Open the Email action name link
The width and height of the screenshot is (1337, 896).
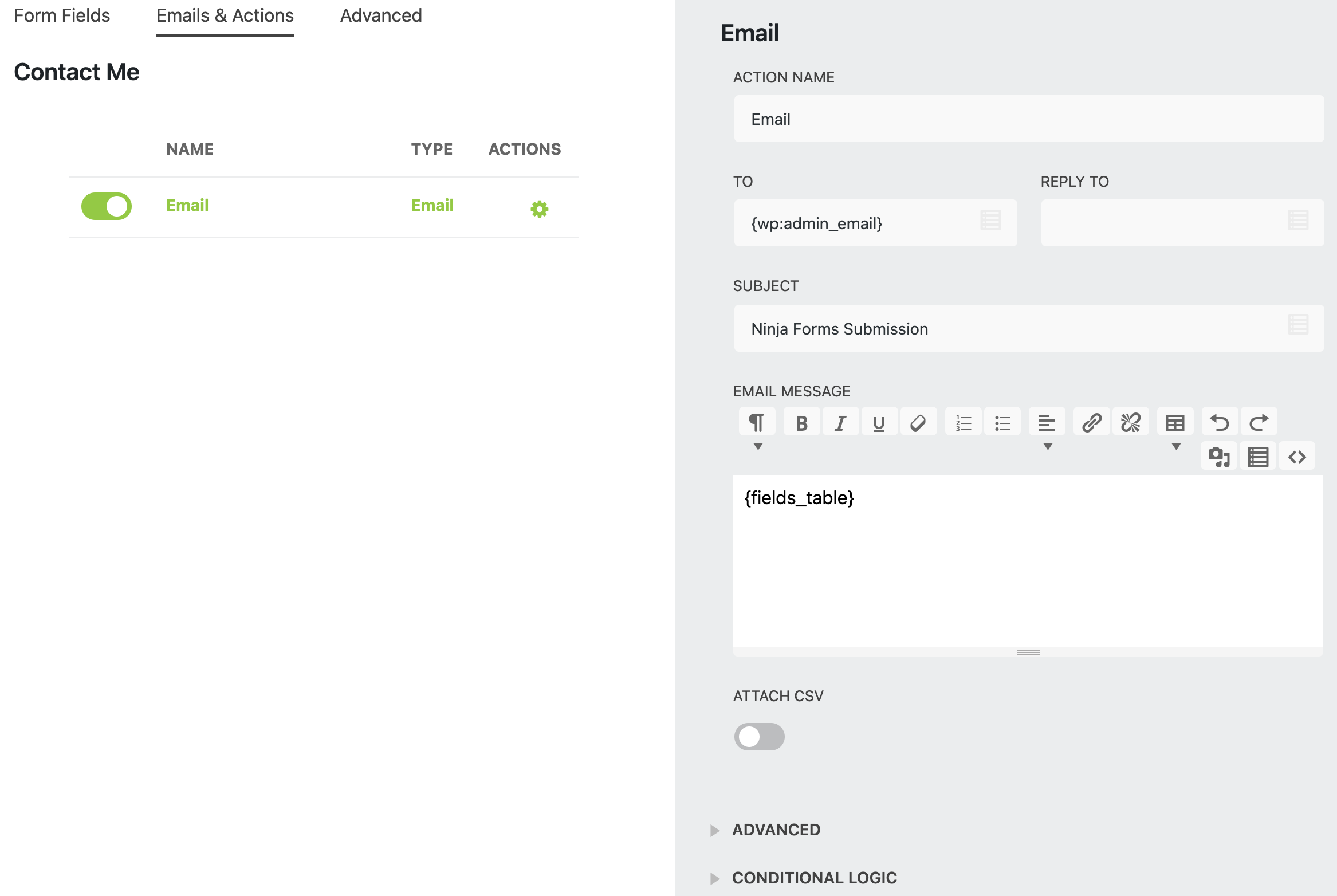tap(187, 205)
